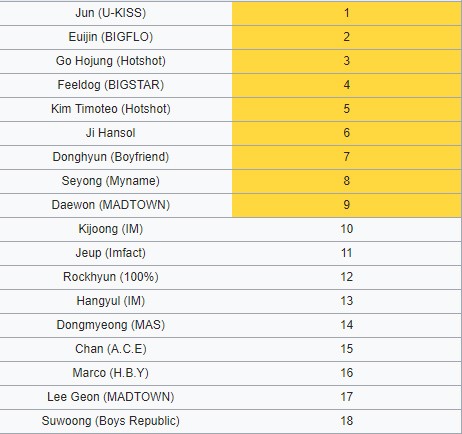Select Chan (A.C.E) name

click(111, 349)
